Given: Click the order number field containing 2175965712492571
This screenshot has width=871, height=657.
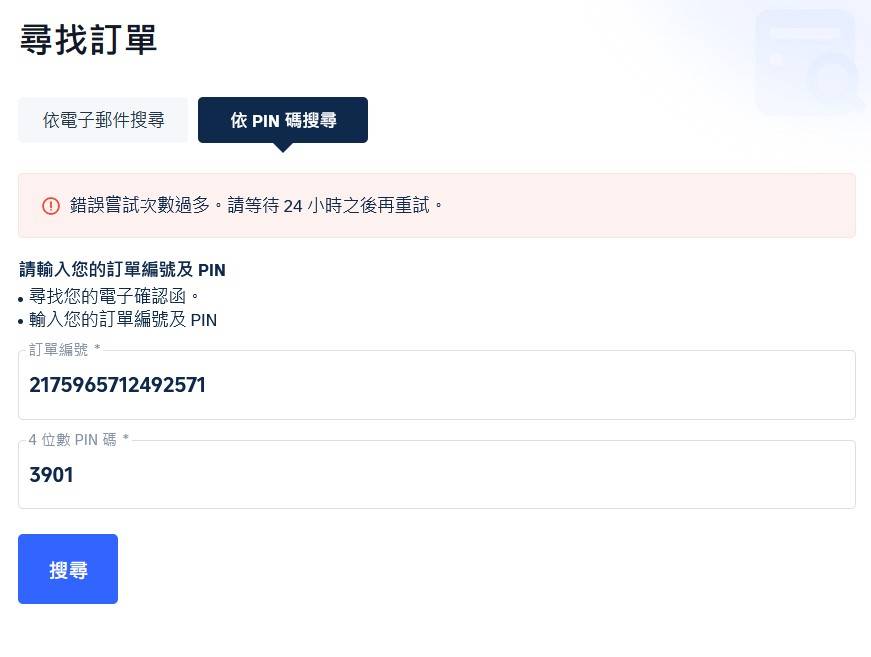Looking at the screenshot, I should pyautogui.click(x=436, y=385).
